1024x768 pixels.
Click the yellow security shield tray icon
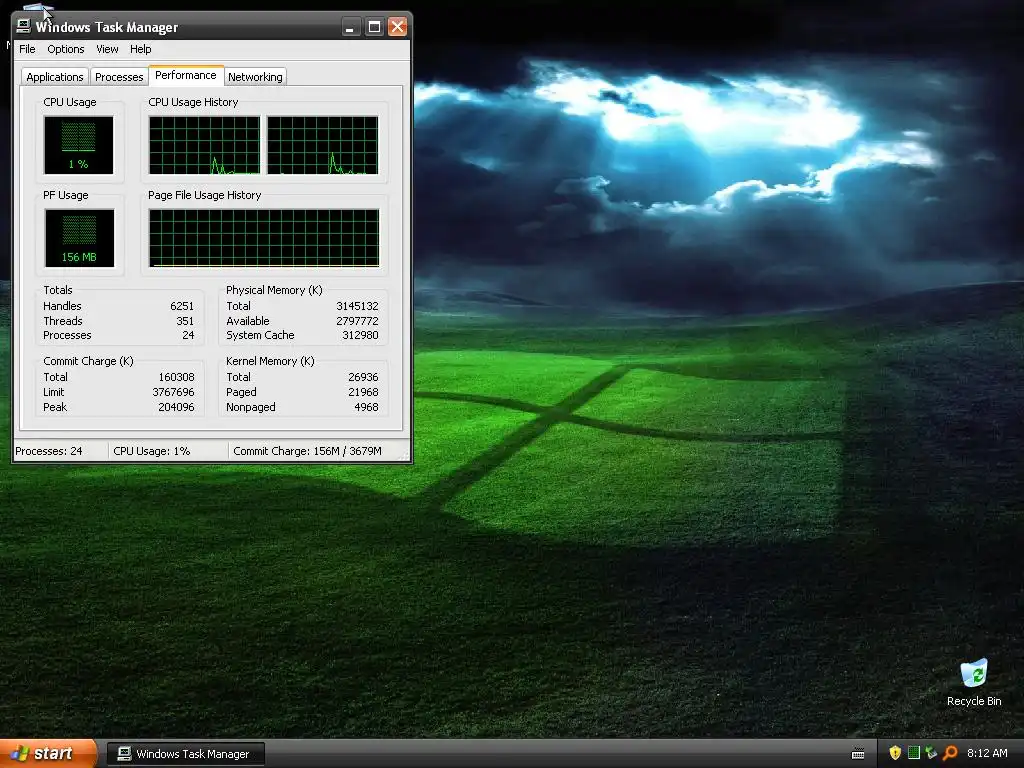pos(895,753)
